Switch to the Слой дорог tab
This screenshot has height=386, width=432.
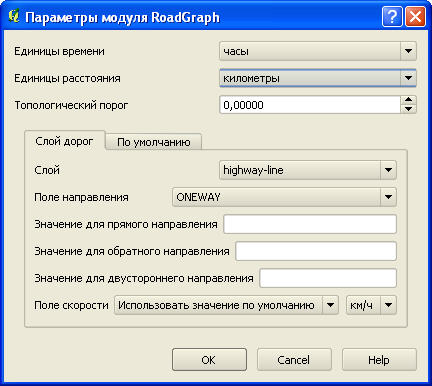point(64,141)
